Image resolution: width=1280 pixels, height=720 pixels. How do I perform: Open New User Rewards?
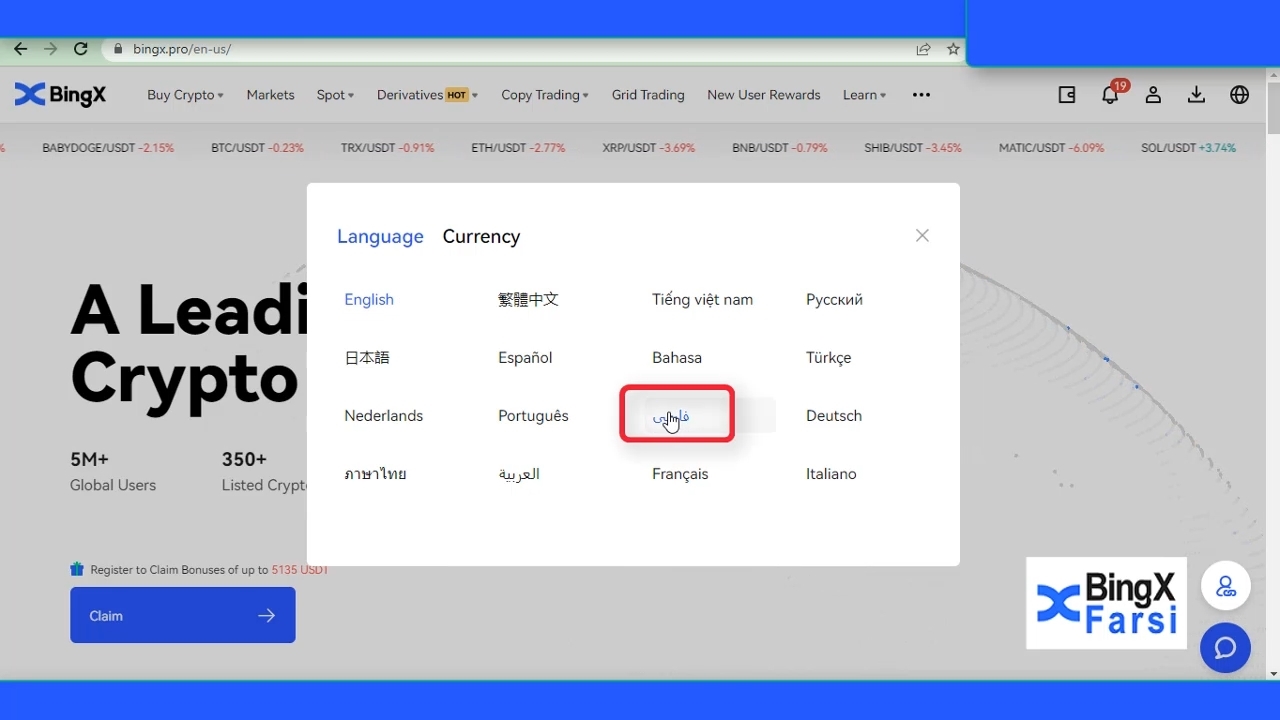pos(764,95)
